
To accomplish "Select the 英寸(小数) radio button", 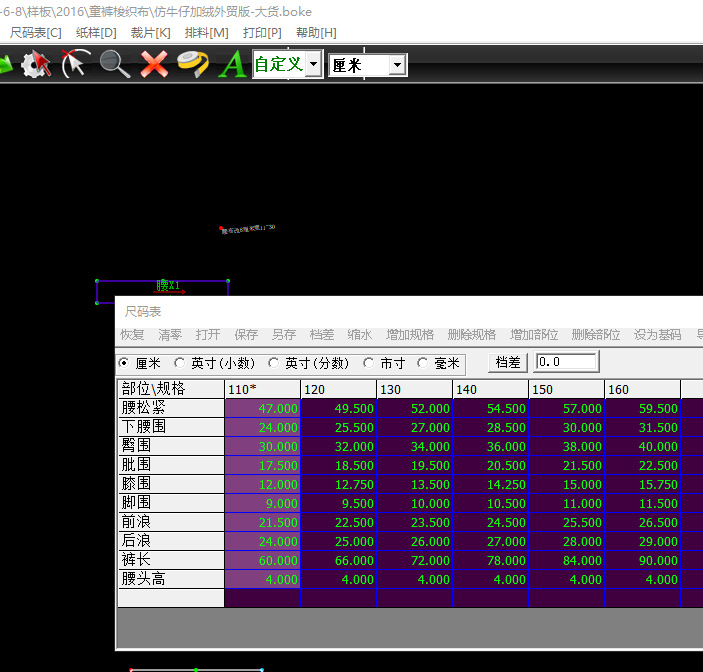I will 181,363.
